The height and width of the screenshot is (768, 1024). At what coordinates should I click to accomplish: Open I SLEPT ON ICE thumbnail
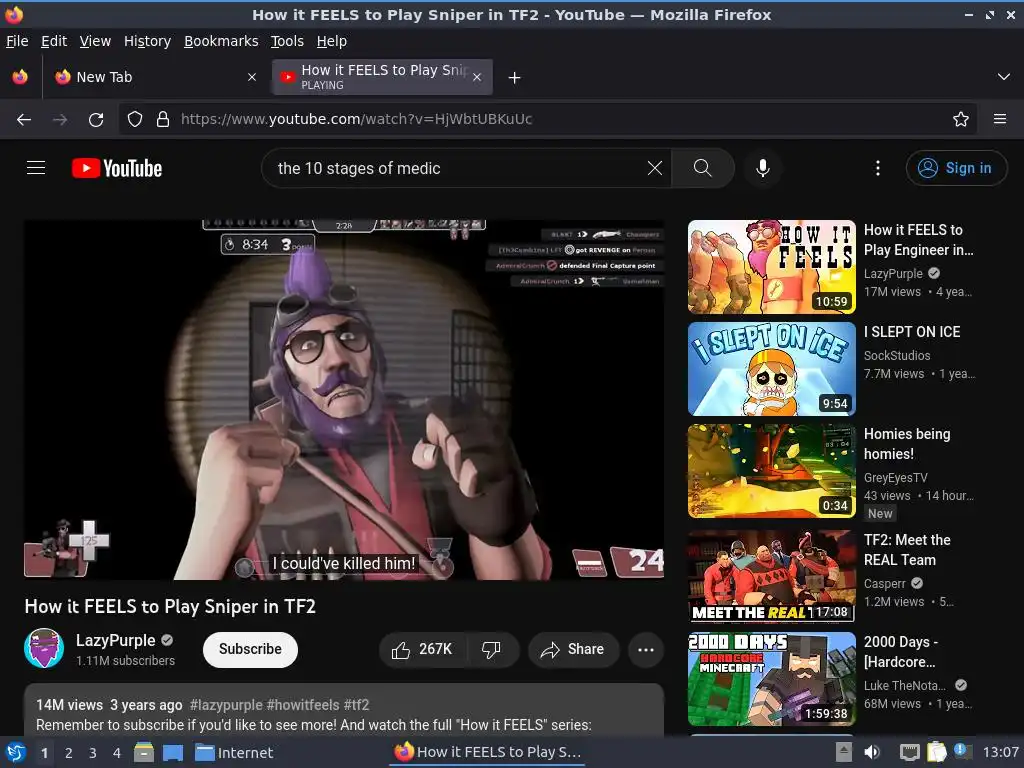point(771,369)
